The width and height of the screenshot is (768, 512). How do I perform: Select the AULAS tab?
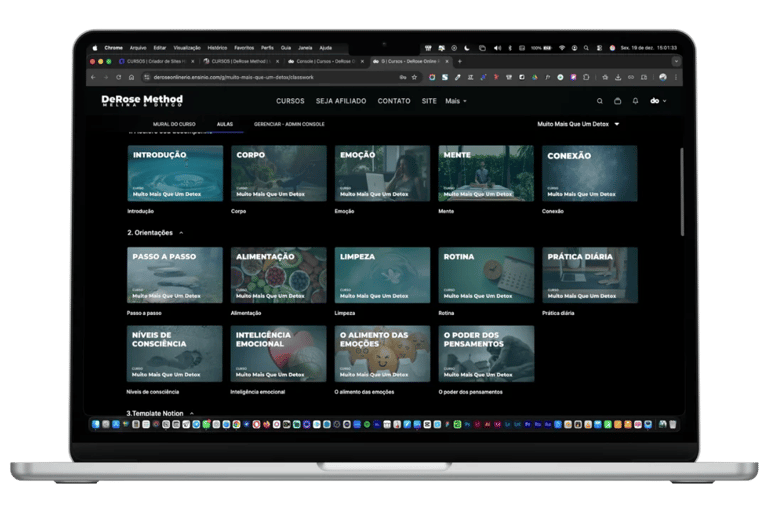tap(225, 124)
